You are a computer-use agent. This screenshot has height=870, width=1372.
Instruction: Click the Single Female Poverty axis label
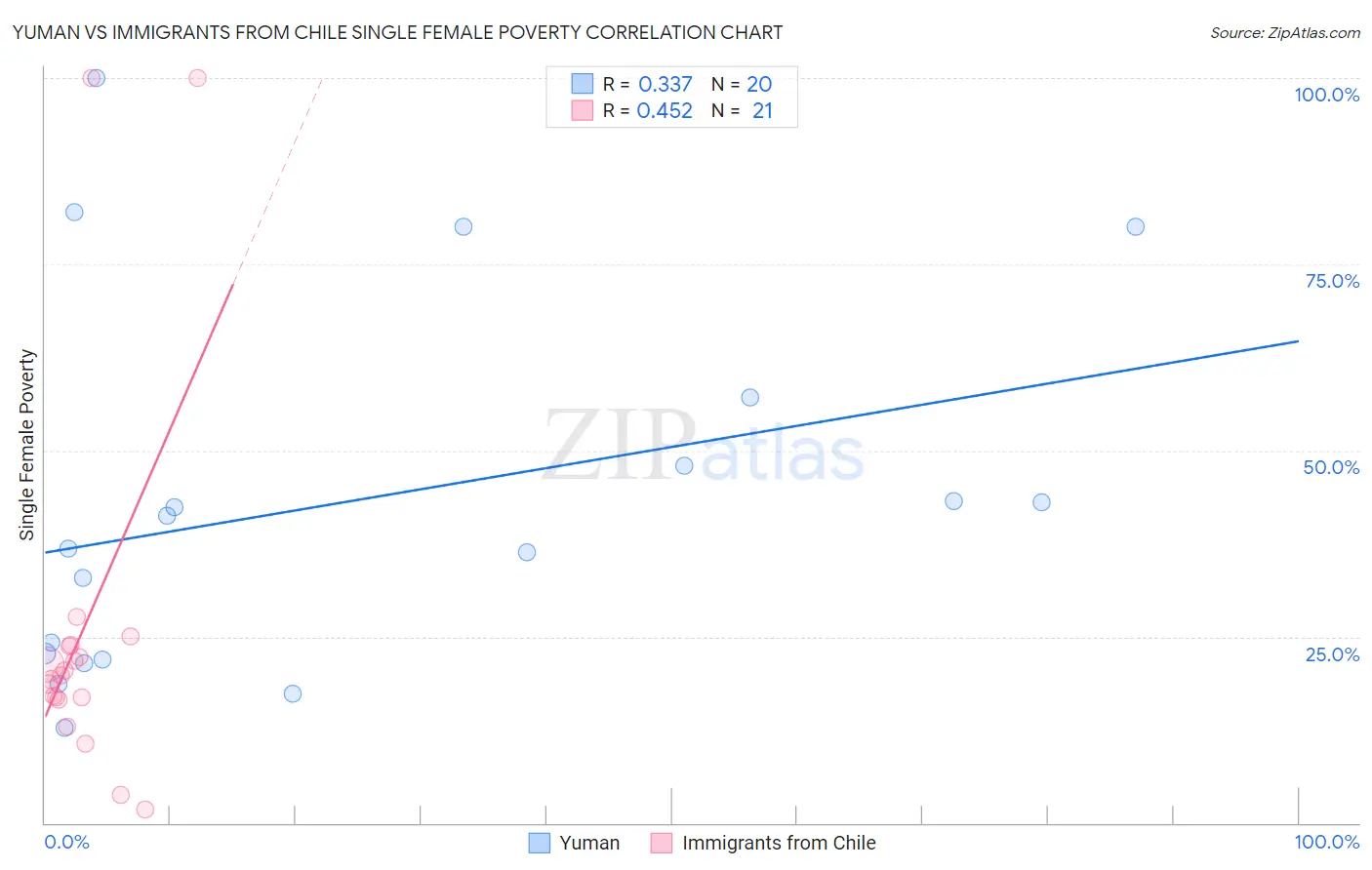(x=27, y=445)
